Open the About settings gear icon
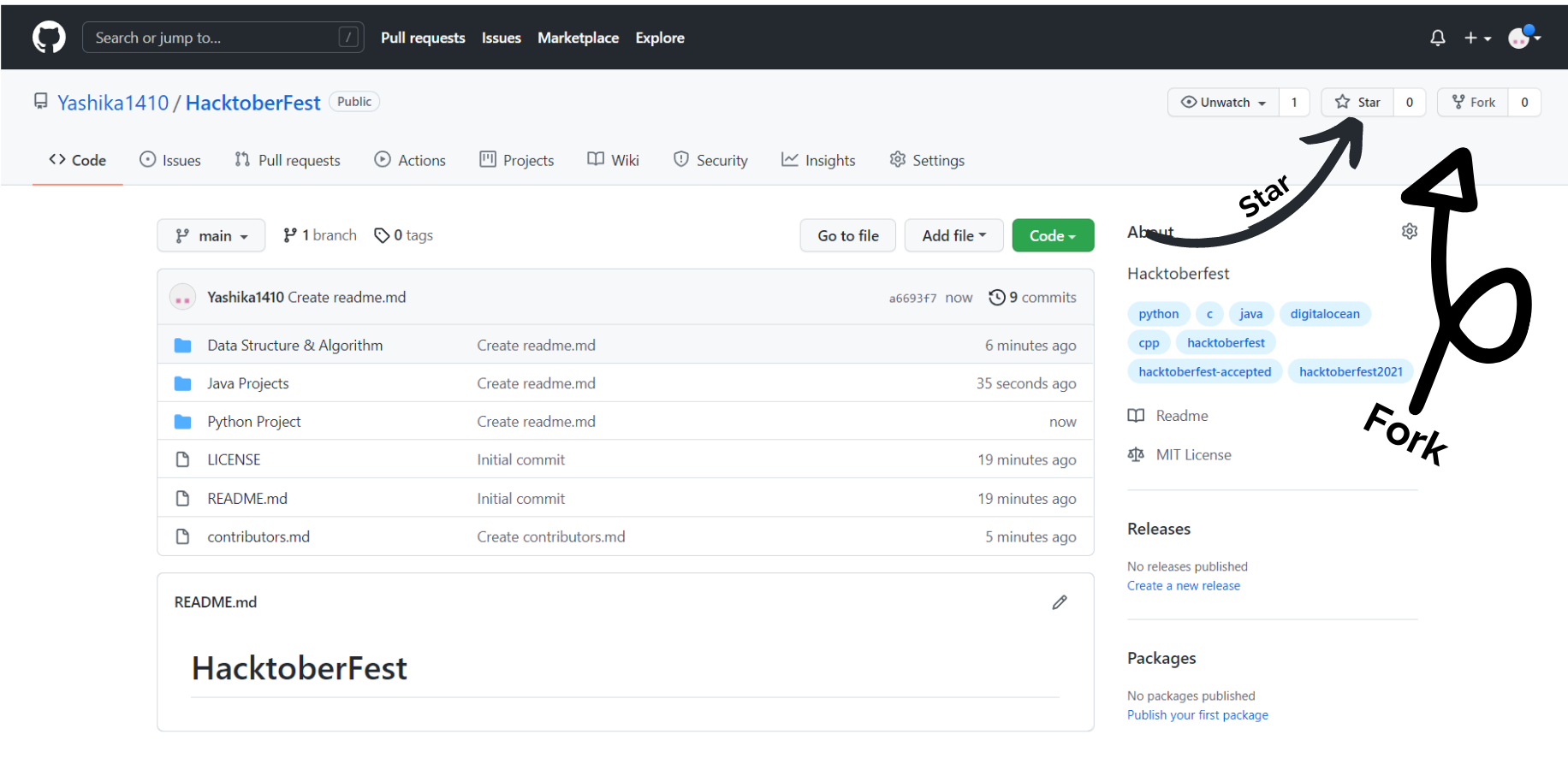This screenshot has width=1568, height=764. [1410, 231]
